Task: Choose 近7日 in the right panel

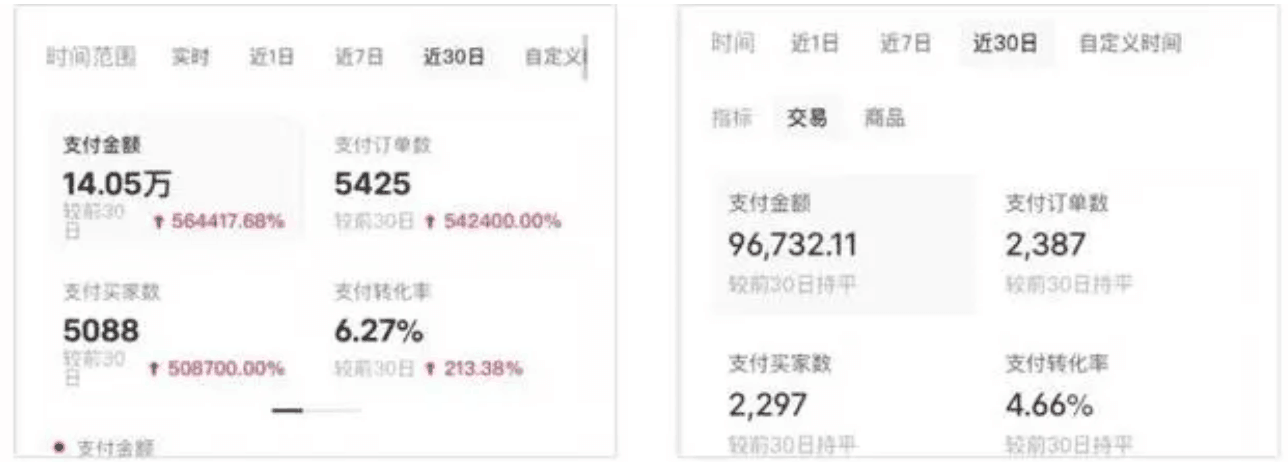Action: pos(904,44)
